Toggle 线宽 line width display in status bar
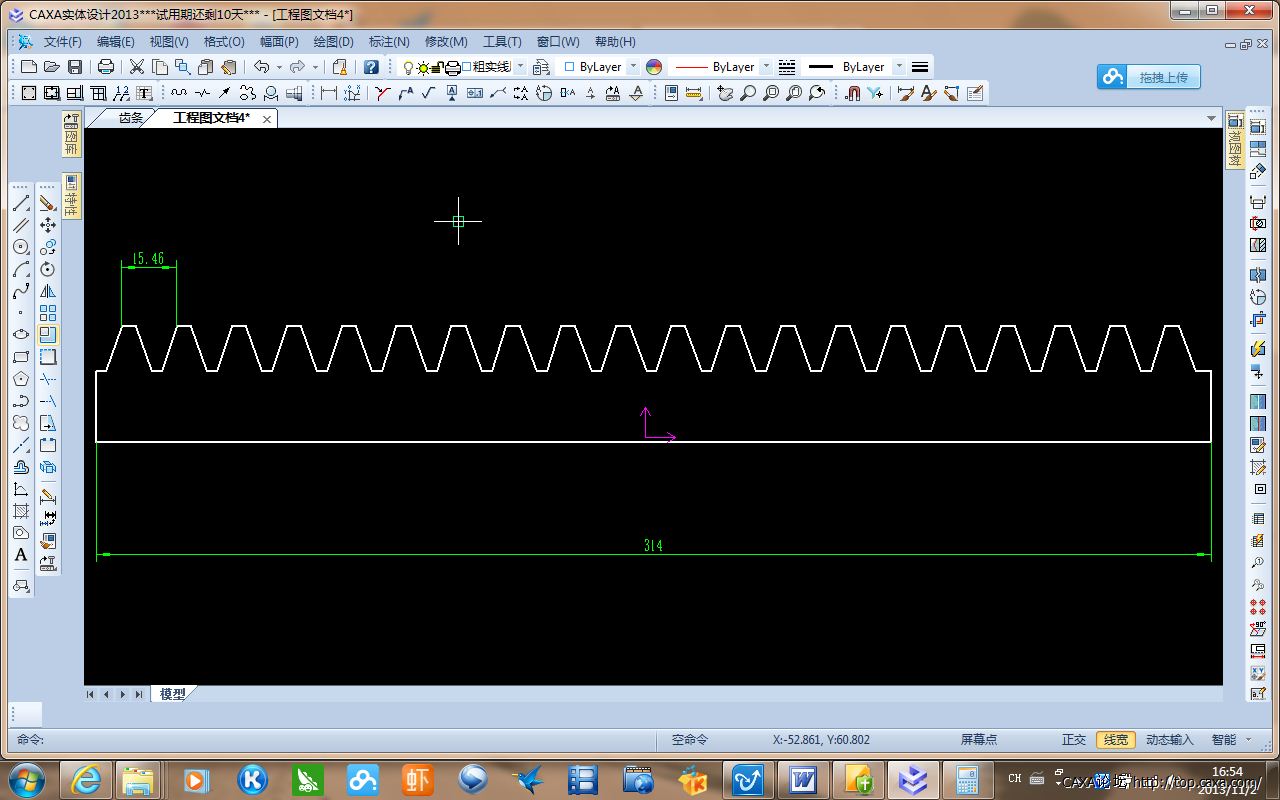 1115,740
